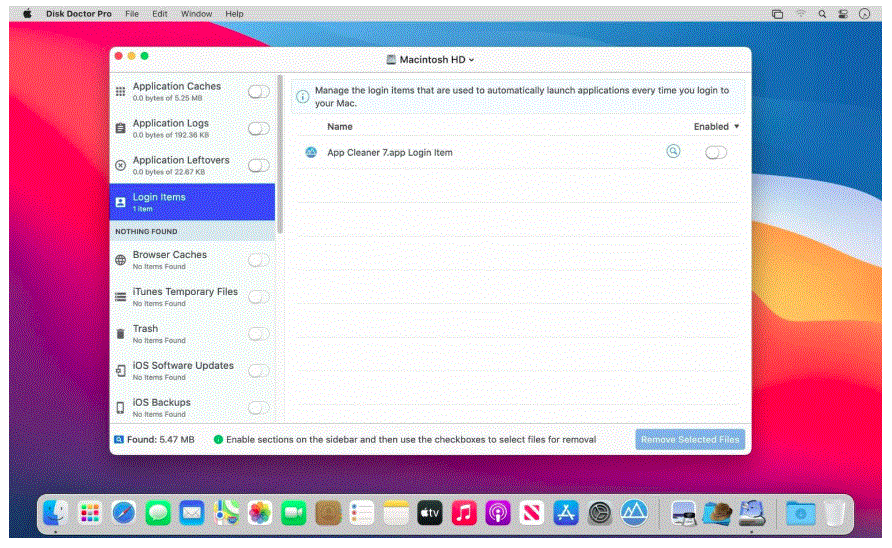
Task: Click the iTunes Temporary Files list icon
Action: click(x=121, y=297)
